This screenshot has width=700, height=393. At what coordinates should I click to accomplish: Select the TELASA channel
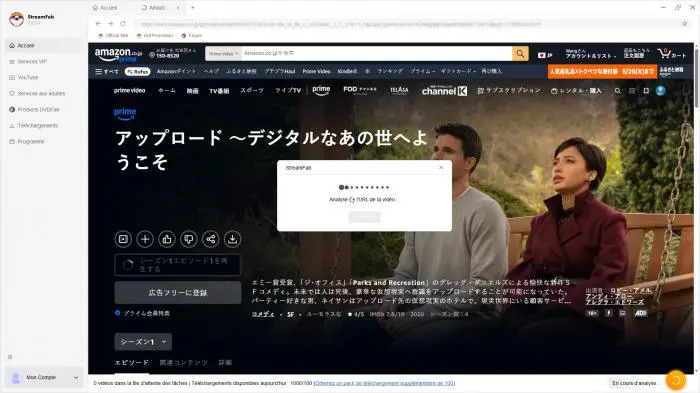pyautogui.click(x=399, y=90)
